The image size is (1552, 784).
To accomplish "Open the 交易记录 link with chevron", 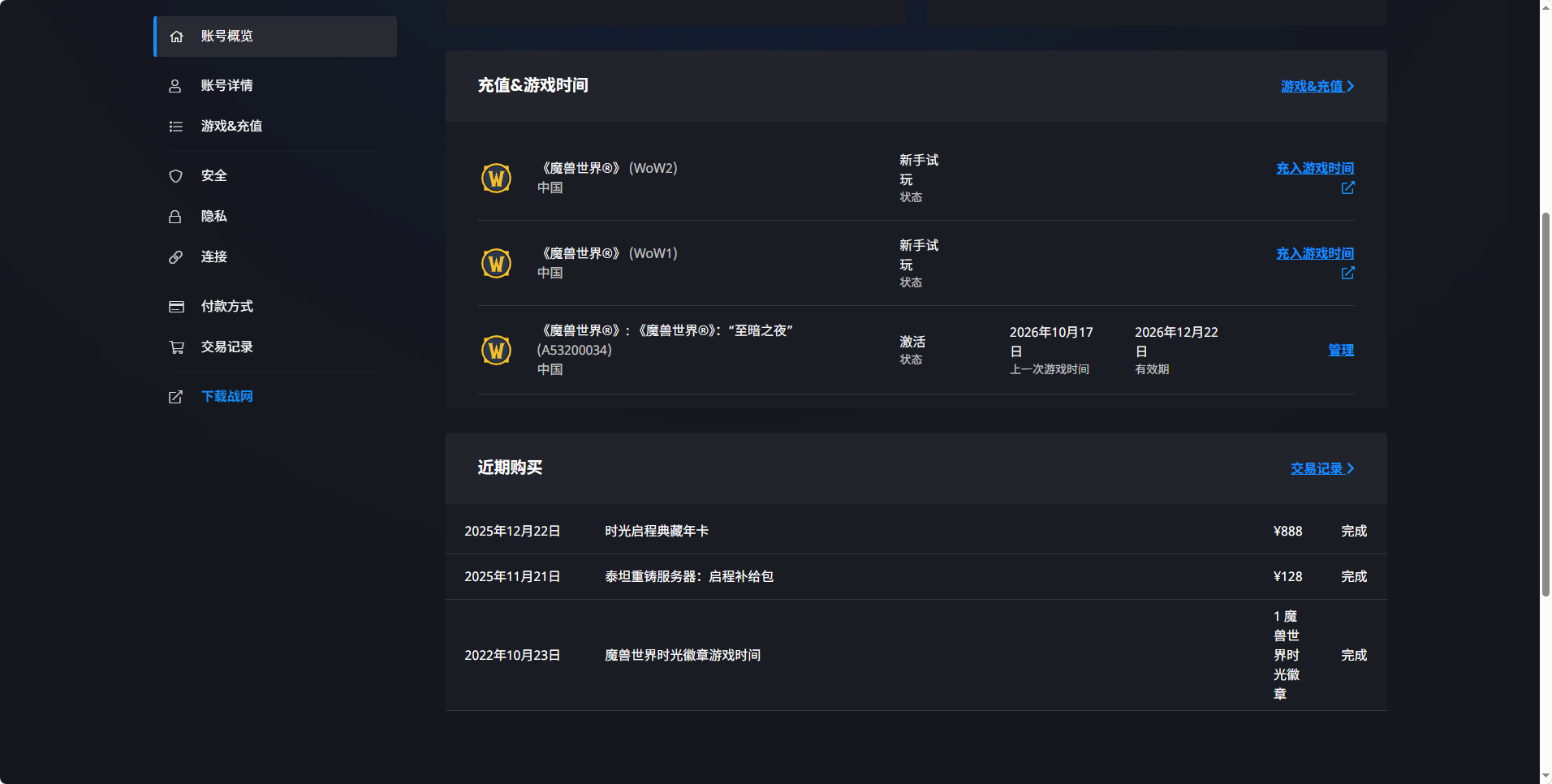I will click(x=1322, y=468).
